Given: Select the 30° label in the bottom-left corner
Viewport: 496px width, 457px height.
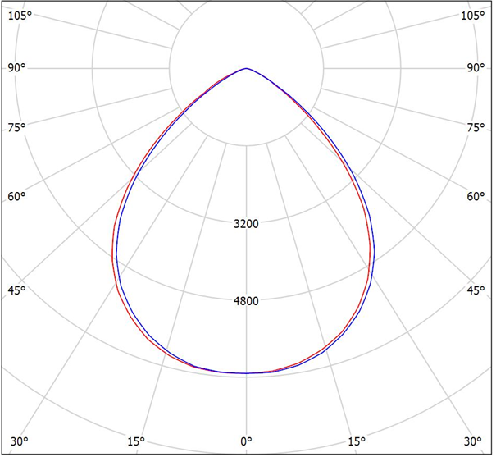Looking at the screenshot, I should [x=19, y=442].
